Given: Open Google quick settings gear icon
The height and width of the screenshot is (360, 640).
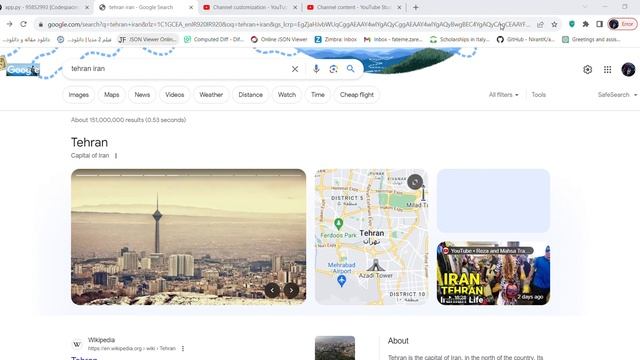Looking at the screenshot, I should (x=587, y=69).
